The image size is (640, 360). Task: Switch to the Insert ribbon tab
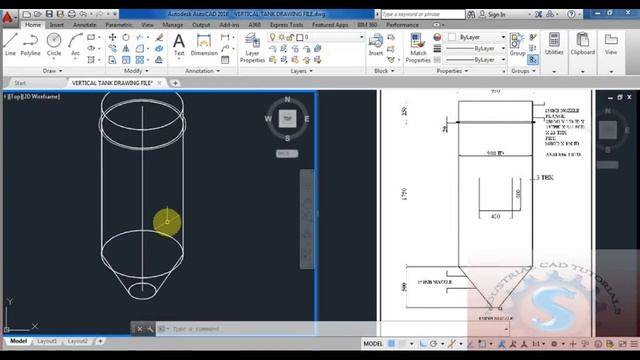tap(57, 25)
